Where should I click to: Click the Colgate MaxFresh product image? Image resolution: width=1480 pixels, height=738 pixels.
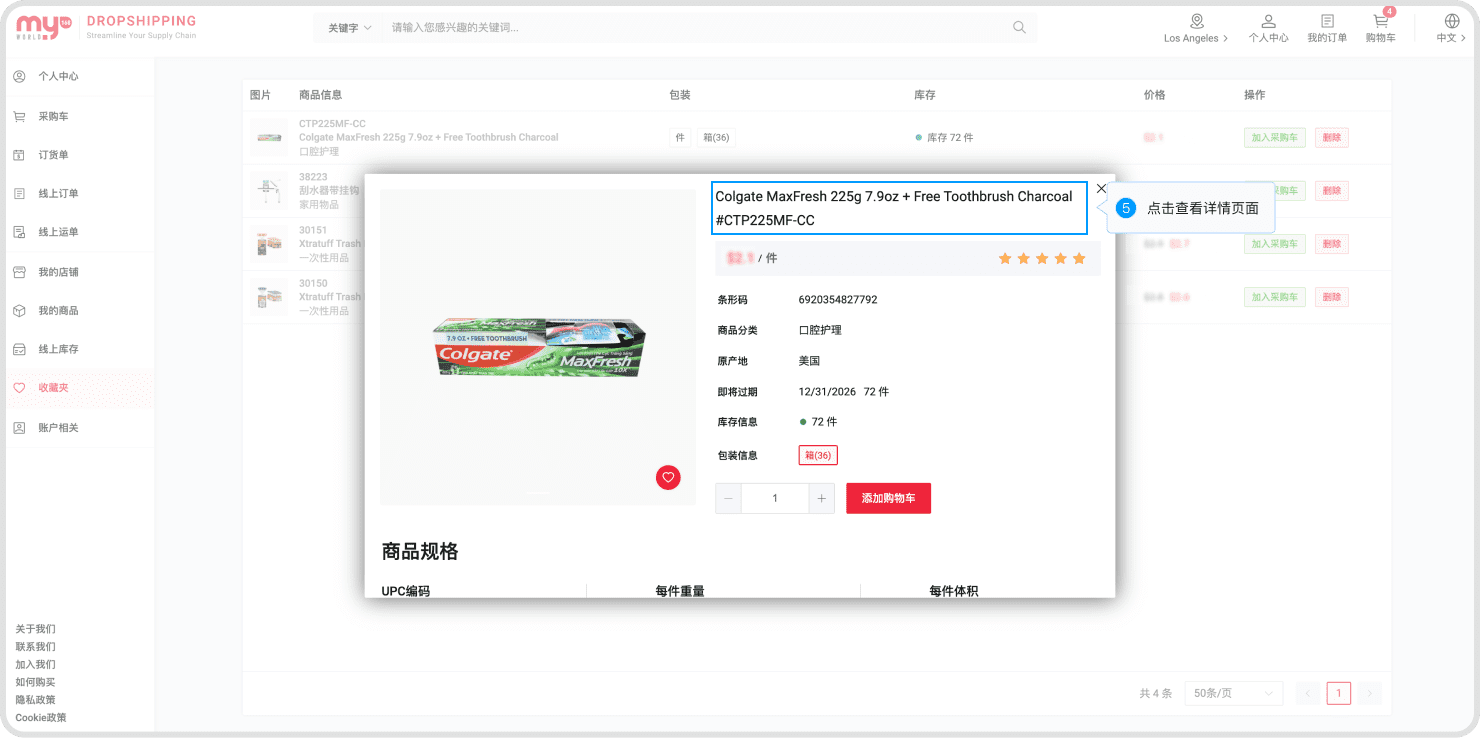point(538,347)
